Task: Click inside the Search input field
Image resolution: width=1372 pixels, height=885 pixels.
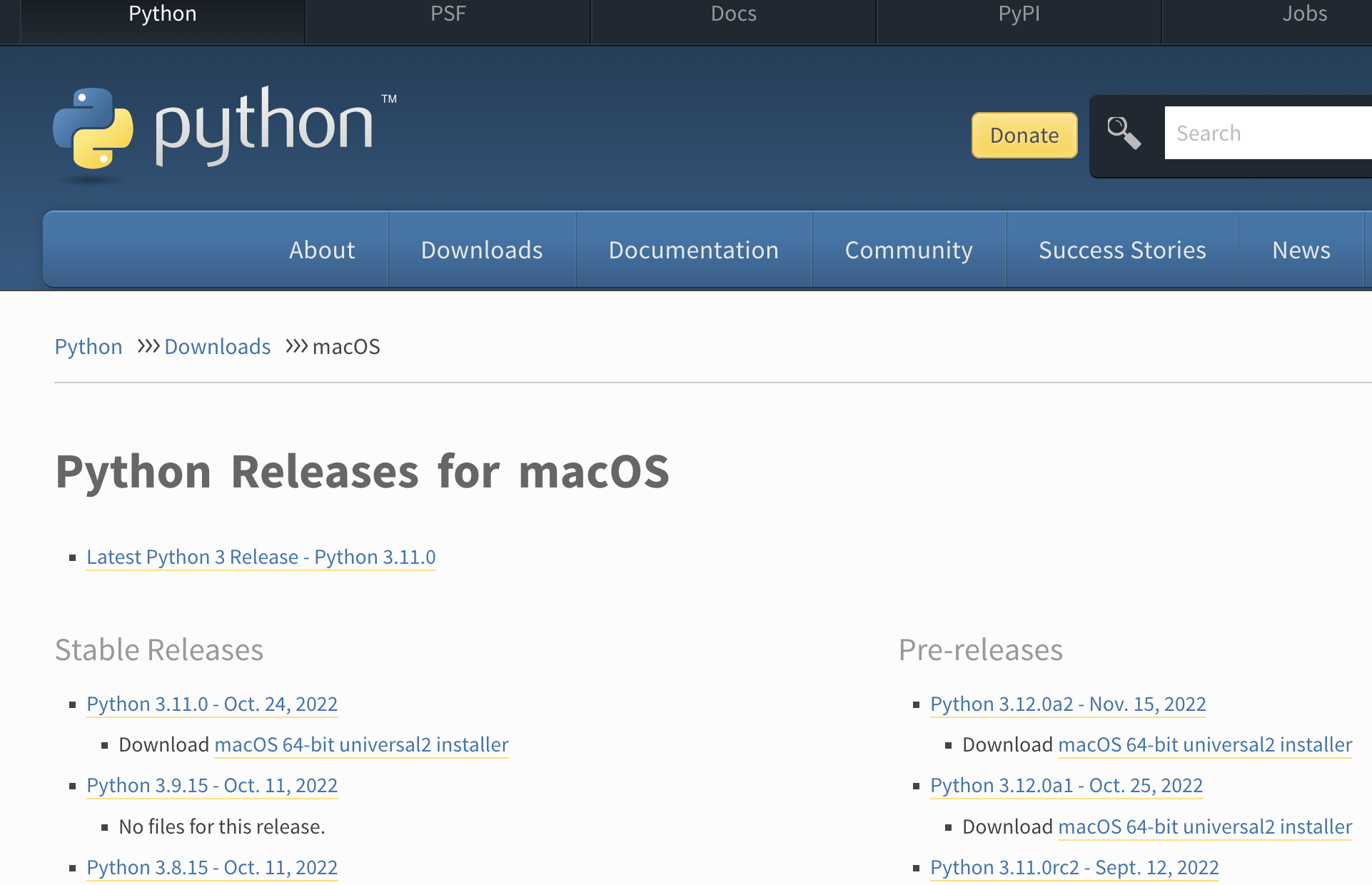Action: click(1267, 133)
